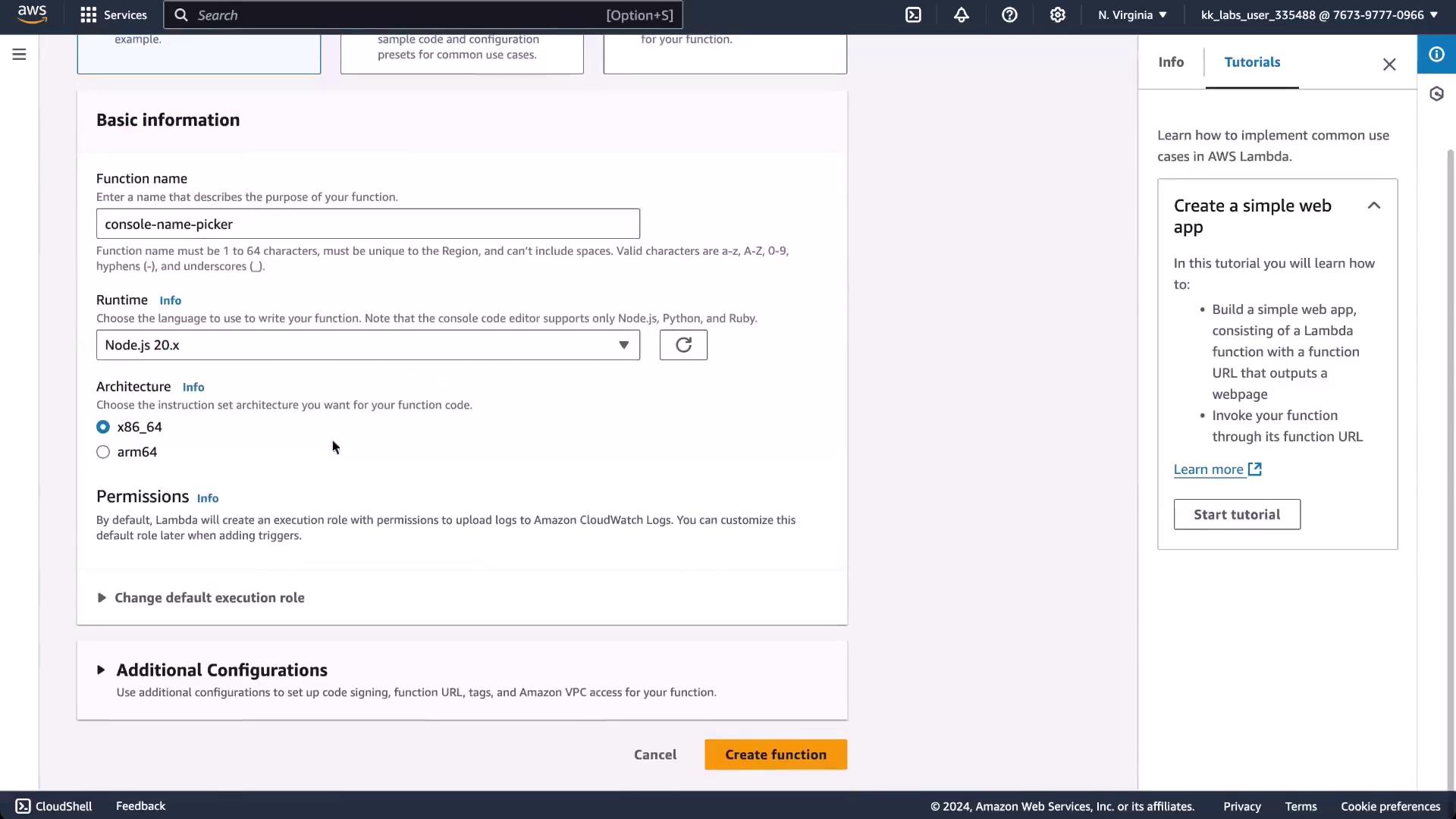This screenshot has width=1456, height=819.
Task: Switch to the Tutorials tab
Action: point(1252,62)
